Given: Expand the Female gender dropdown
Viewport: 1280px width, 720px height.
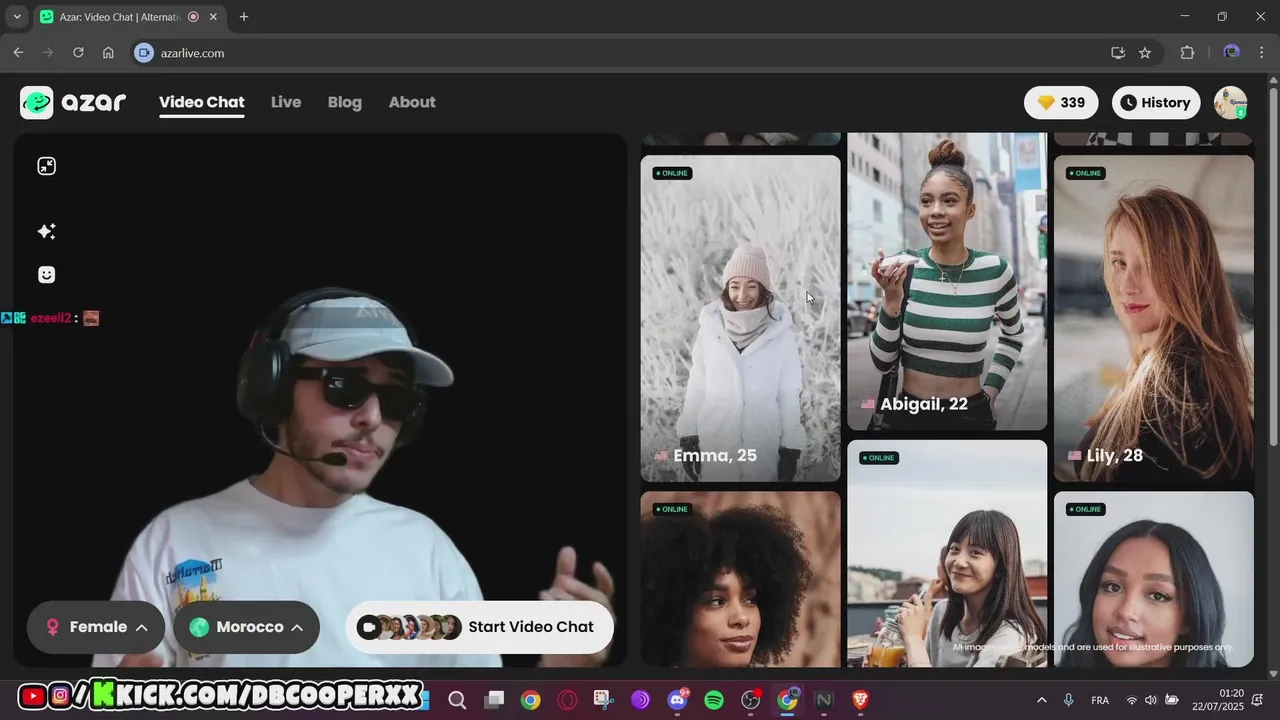Looking at the screenshot, I should [96, 627].
